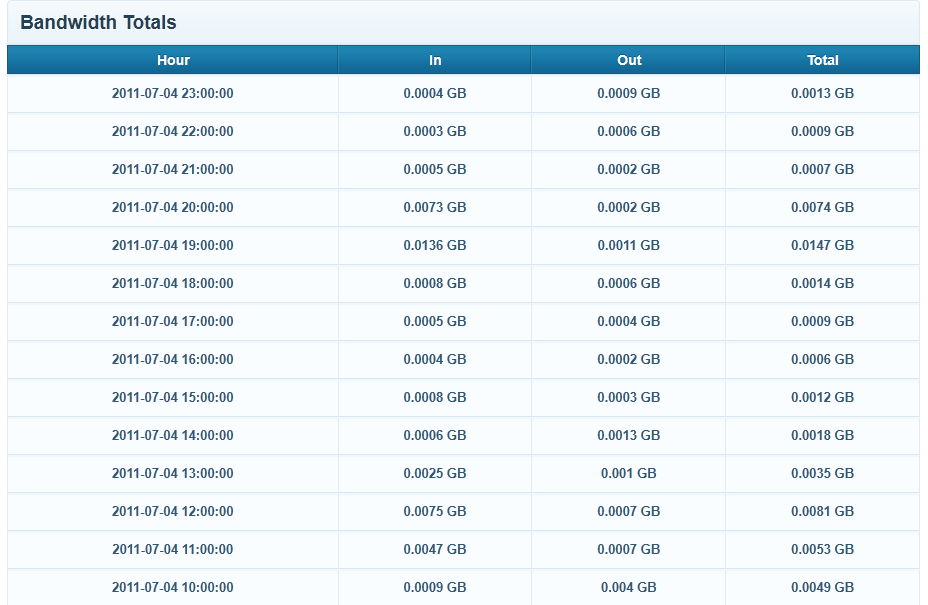Click the Bandwidth Totals panel title
928x605 pixels.
[98, 22]
